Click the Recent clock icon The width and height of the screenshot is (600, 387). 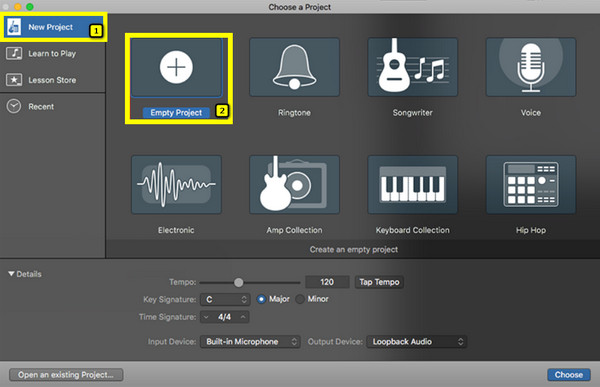[14, 106]
